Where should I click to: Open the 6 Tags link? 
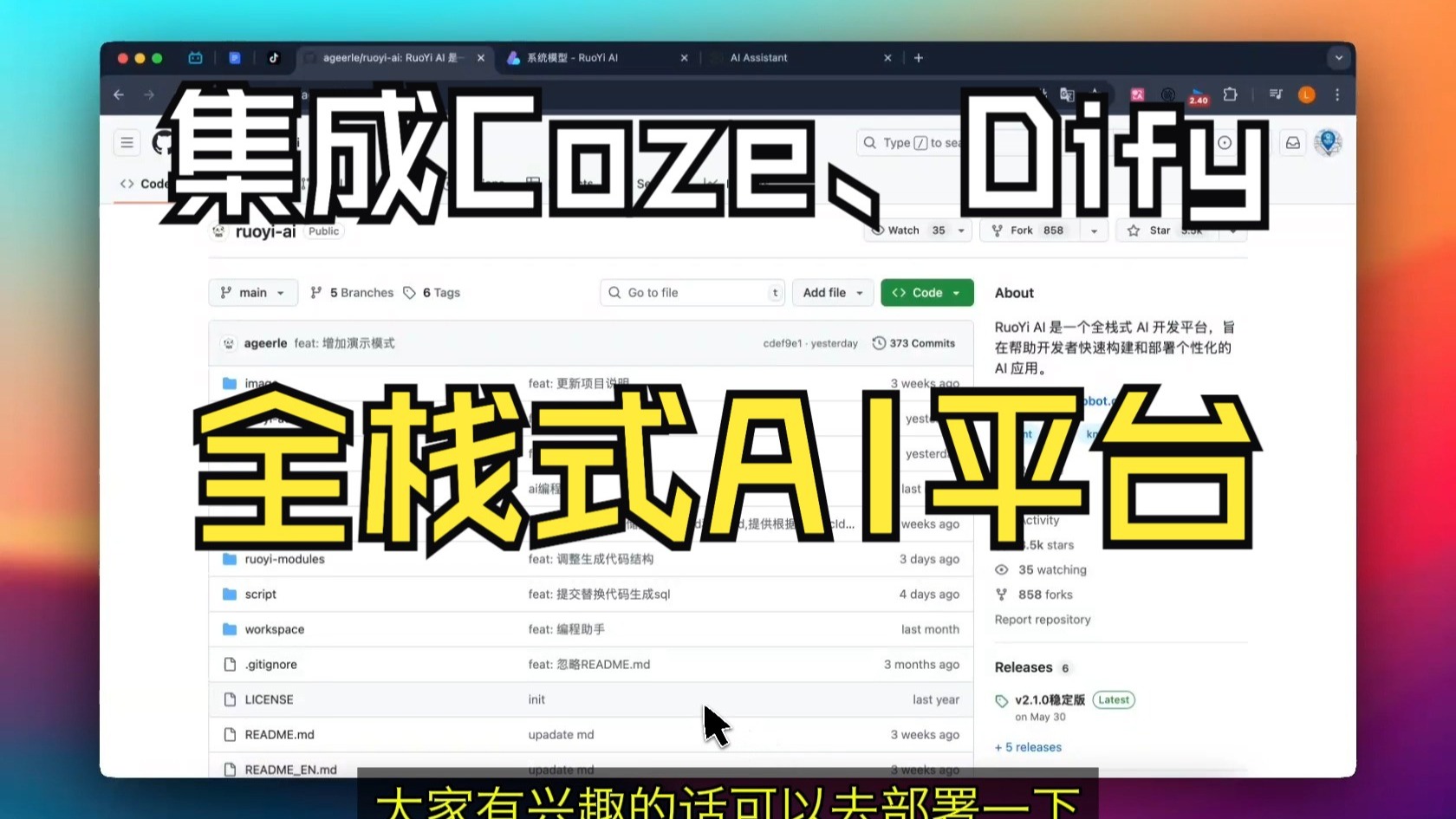point(432,293)
